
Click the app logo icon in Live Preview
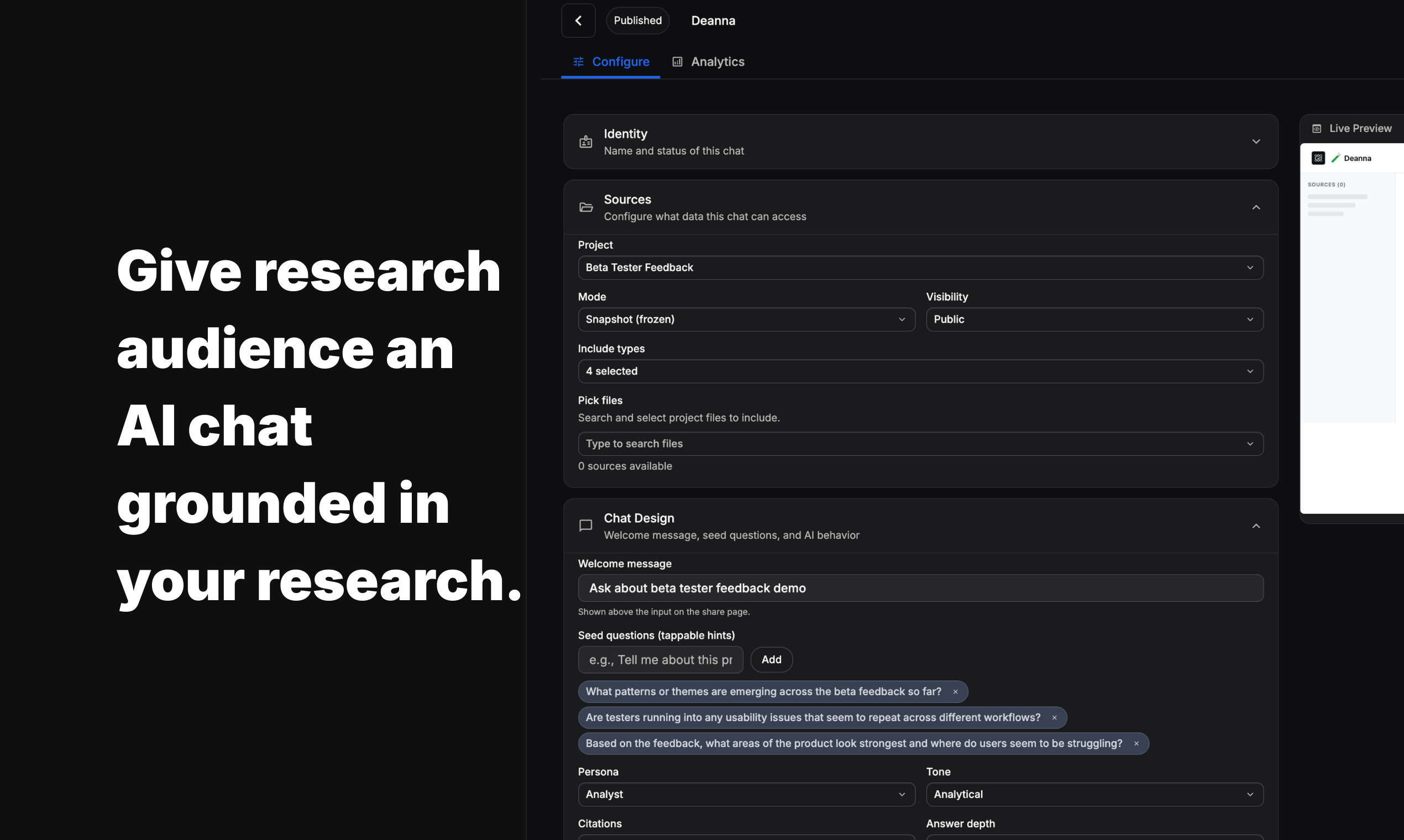[1318, 159]
